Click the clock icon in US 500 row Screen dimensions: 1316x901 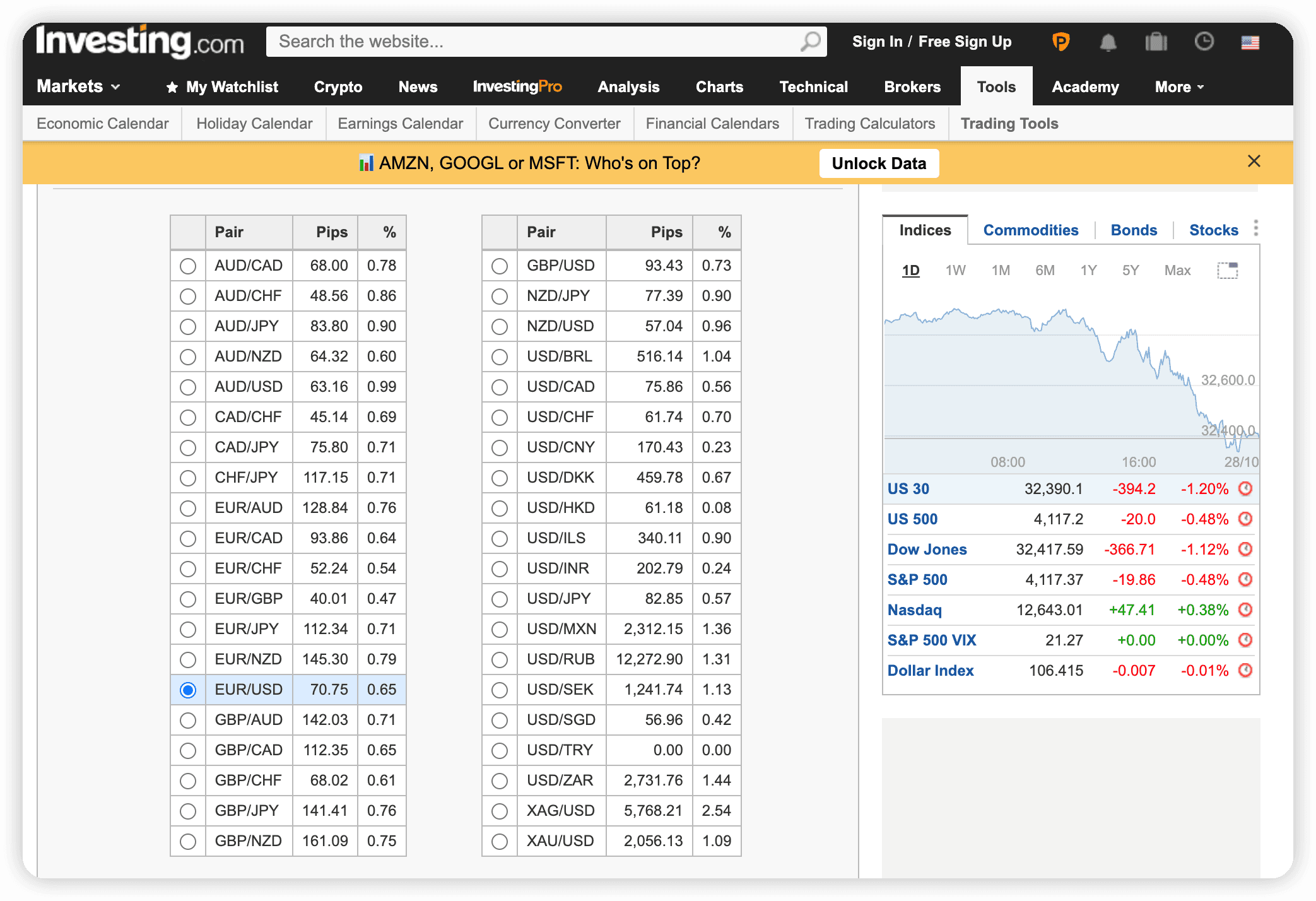tap(1245, 519)
